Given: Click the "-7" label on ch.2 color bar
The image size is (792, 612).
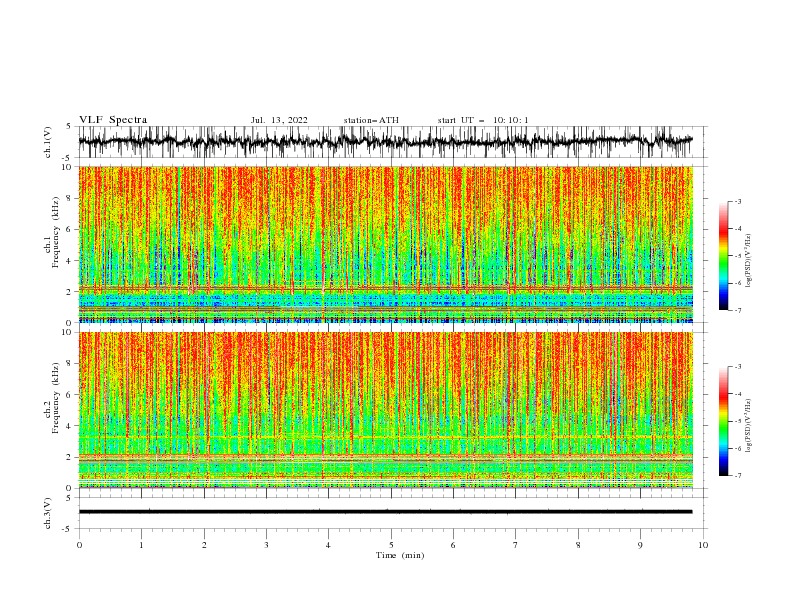Looking at the screenshot, I should (x=738, y=476).
